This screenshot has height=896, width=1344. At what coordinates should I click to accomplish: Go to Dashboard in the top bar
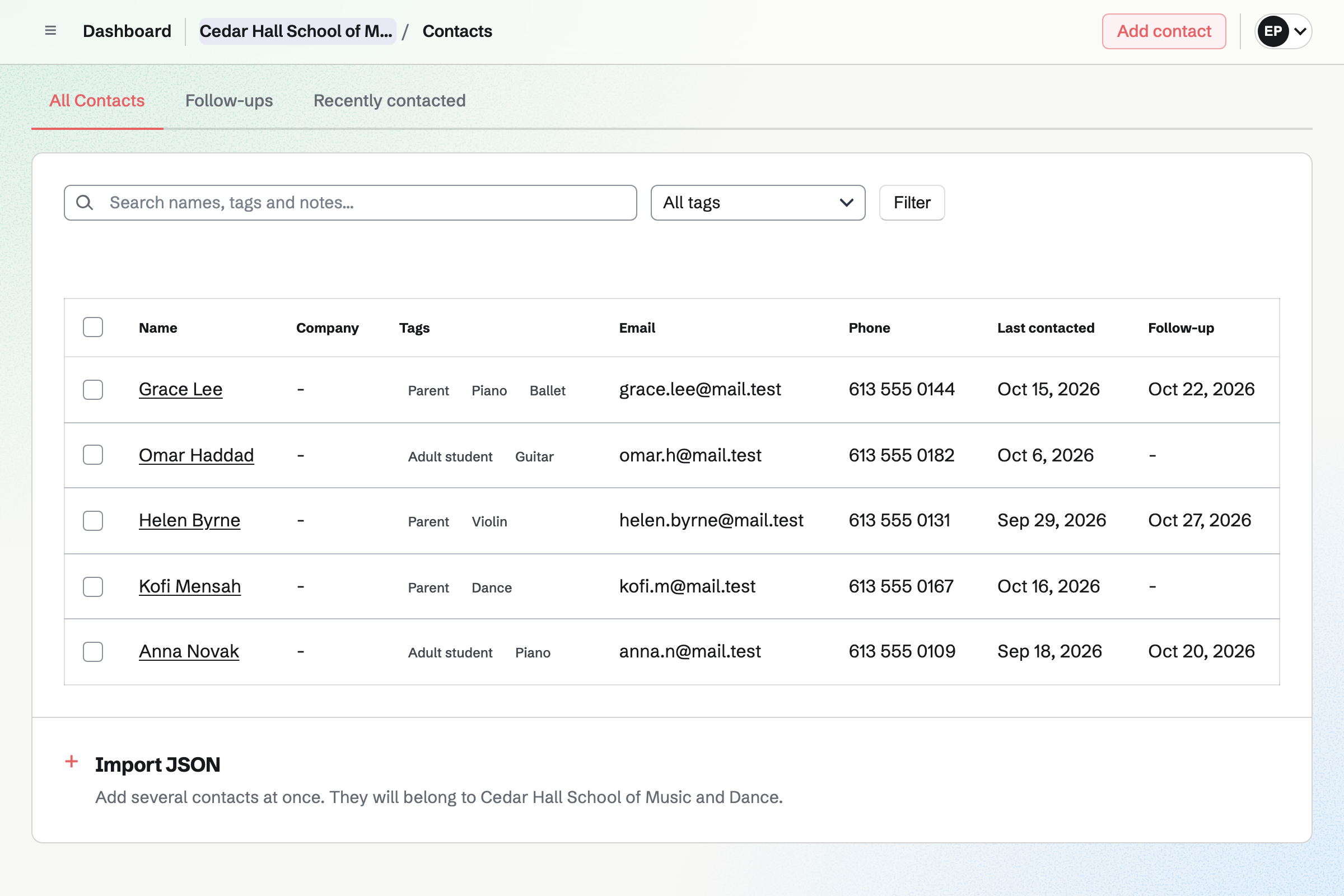point(127,31)
